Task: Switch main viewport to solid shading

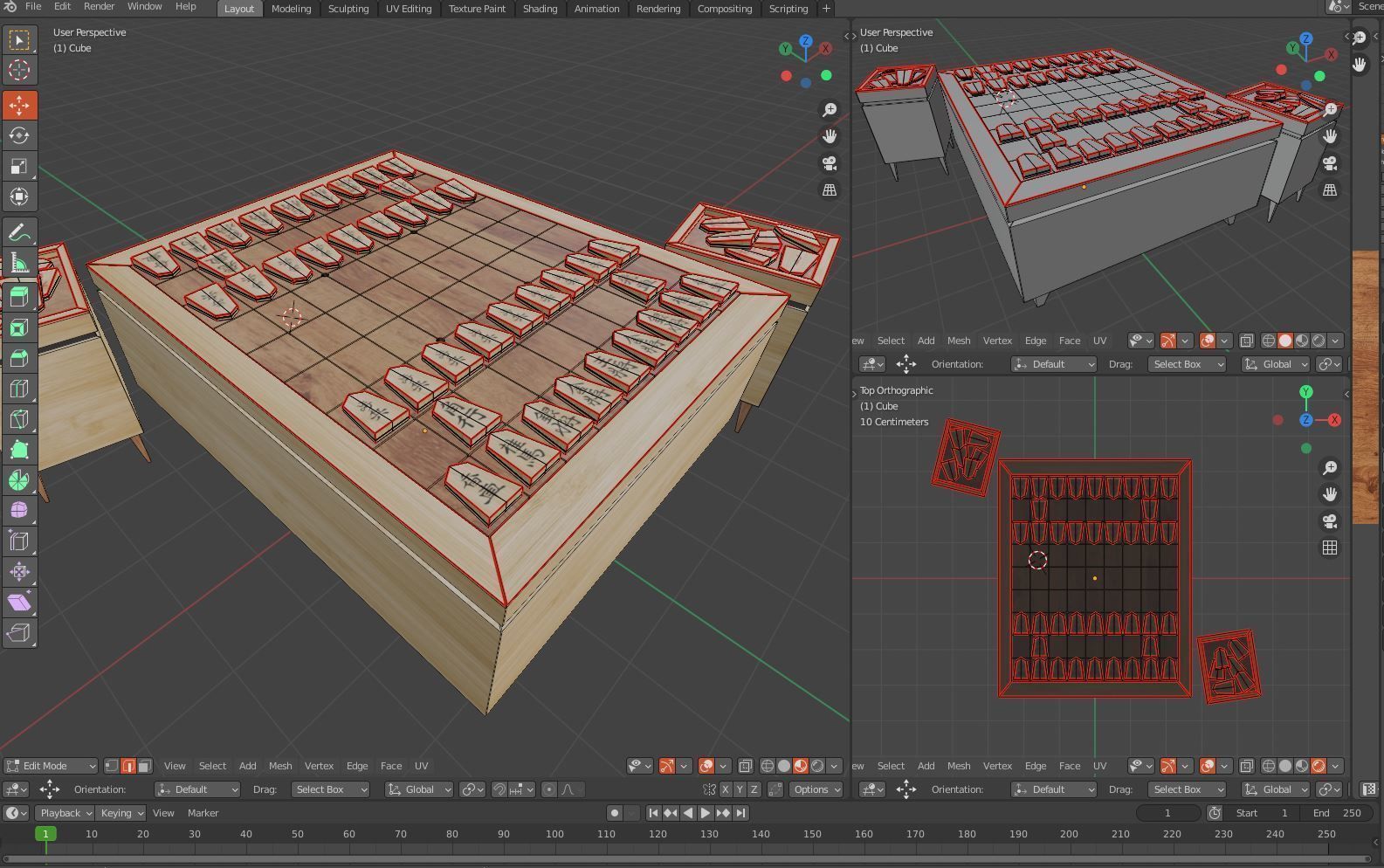Action: (784, 766)
